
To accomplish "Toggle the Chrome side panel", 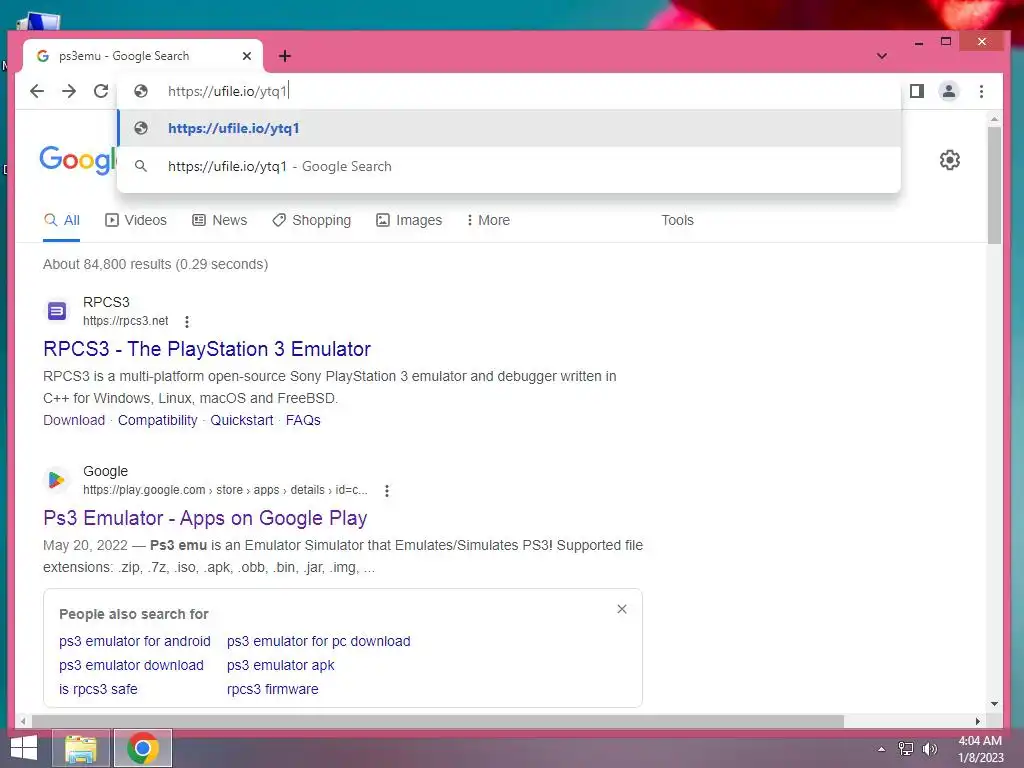I will tap(917, 91).
